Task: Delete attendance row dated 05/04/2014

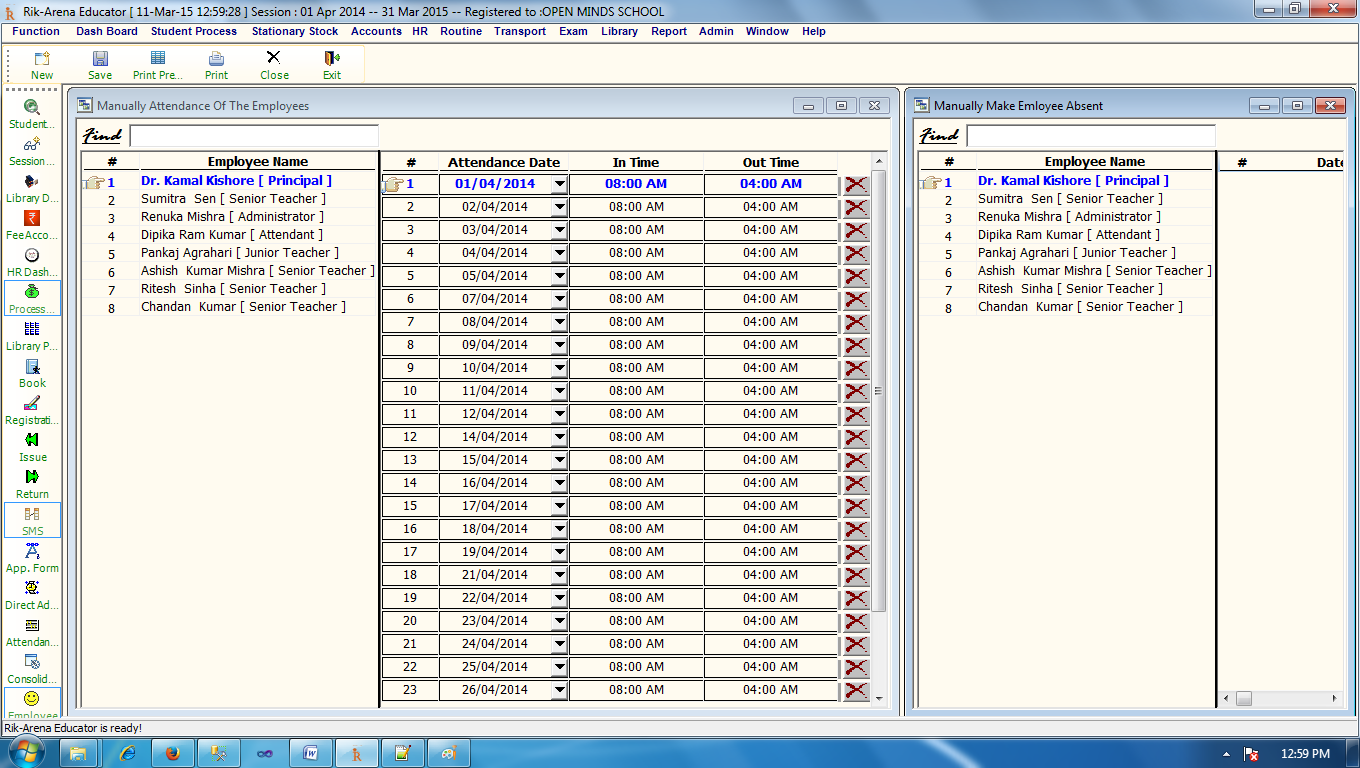Action: pyautogui.click(x=856, y=276)
